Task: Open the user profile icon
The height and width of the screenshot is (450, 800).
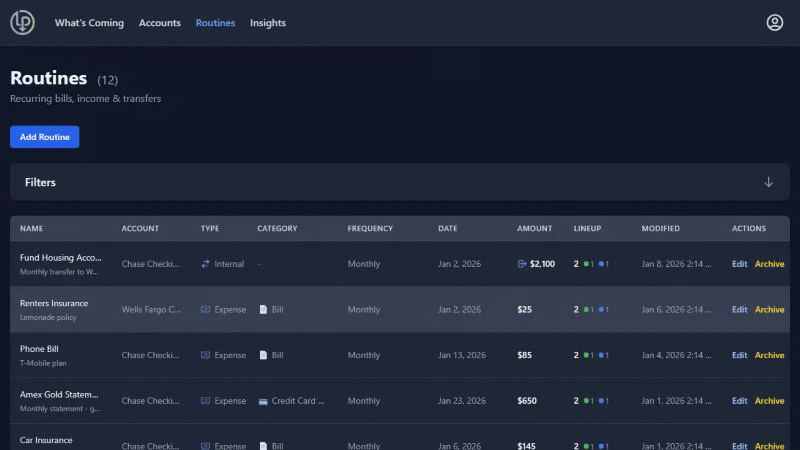Action: pos(775,22)
